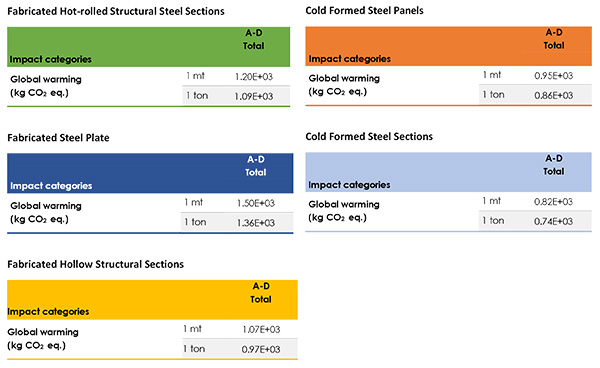Viewport: 600px width, 368px height.
Task: Select the 1.36E+03 steel plate value
Action: point(256,223)
